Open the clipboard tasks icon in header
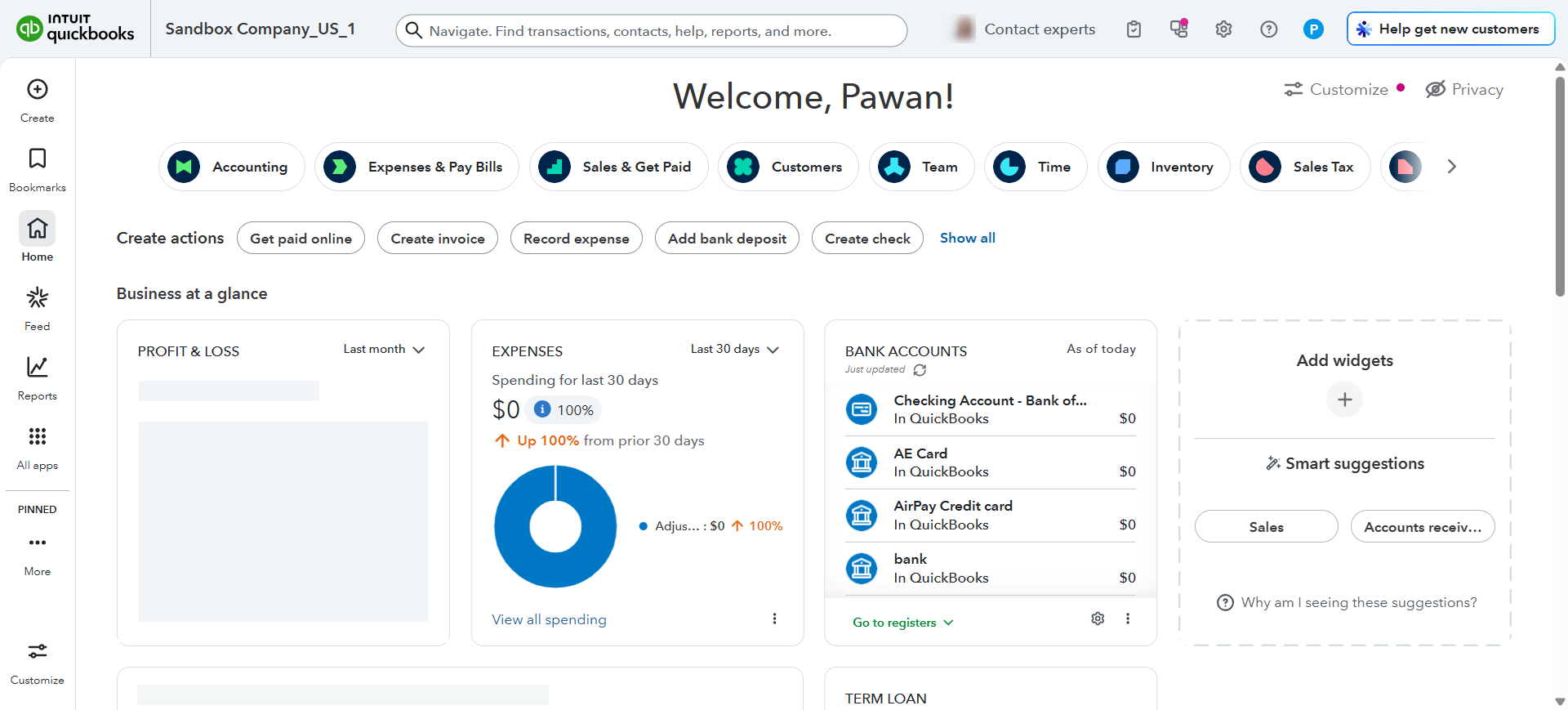The width and height of the screenshot is (1568, 710). point(1134,29)
